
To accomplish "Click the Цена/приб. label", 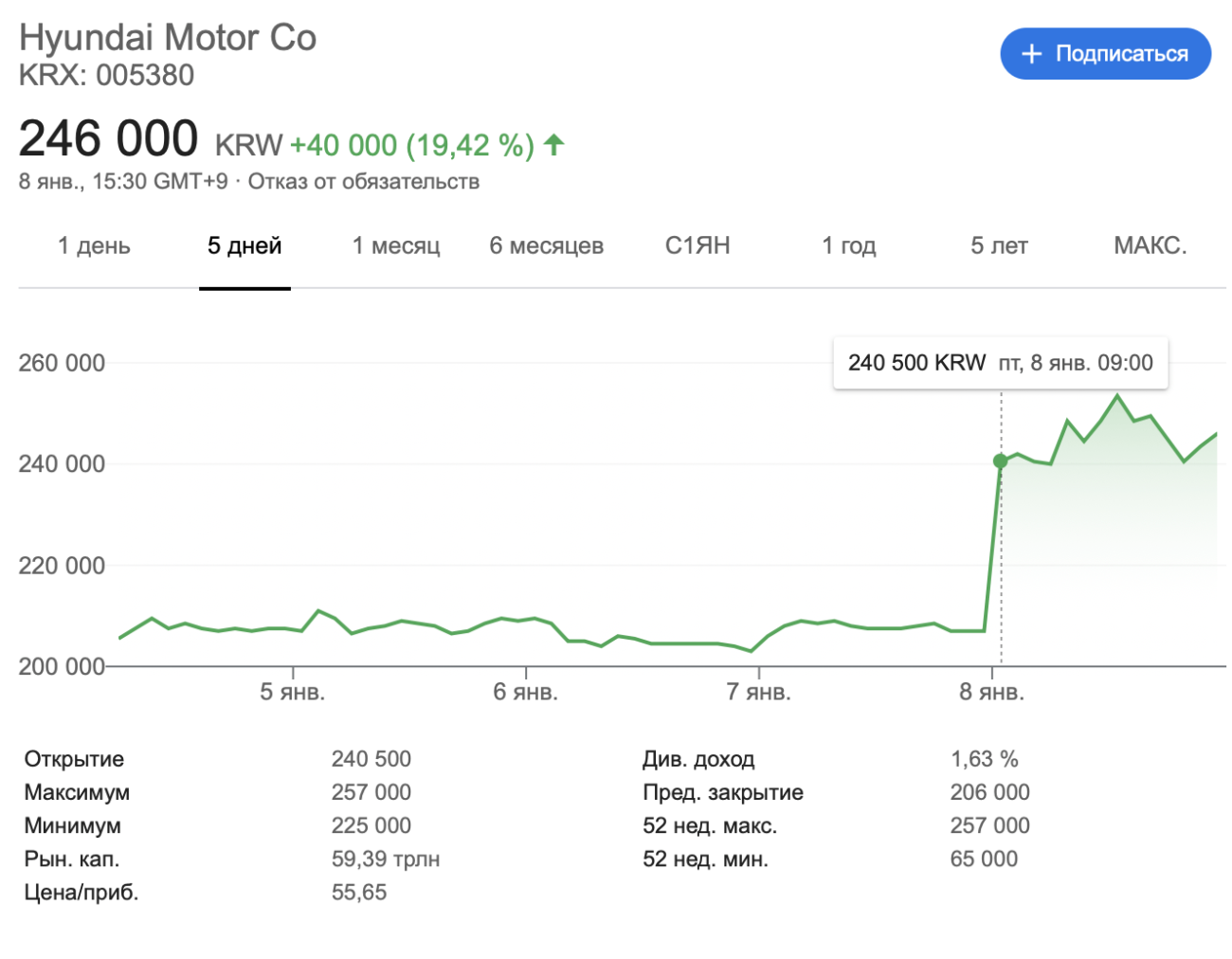I will [x=82, y=893].
